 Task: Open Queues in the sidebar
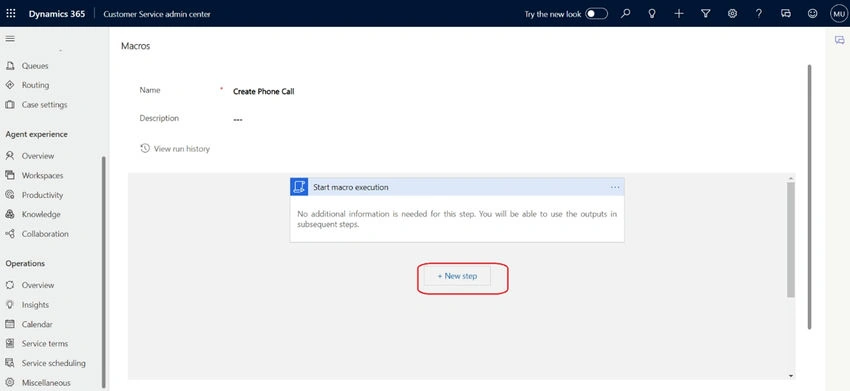35,66
